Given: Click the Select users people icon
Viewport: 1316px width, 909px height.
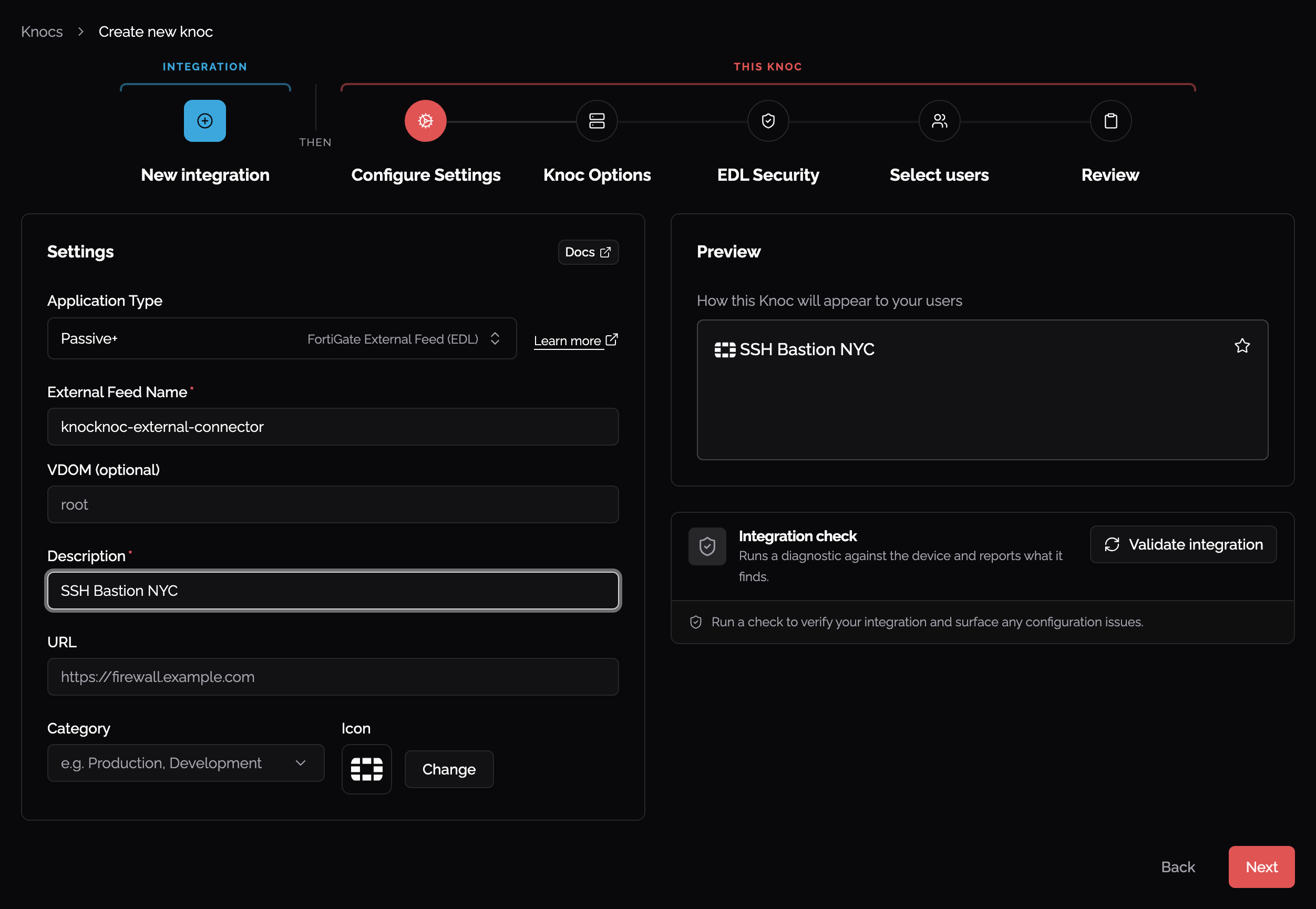Looking at the screenshot, I should tap(939, 121).
